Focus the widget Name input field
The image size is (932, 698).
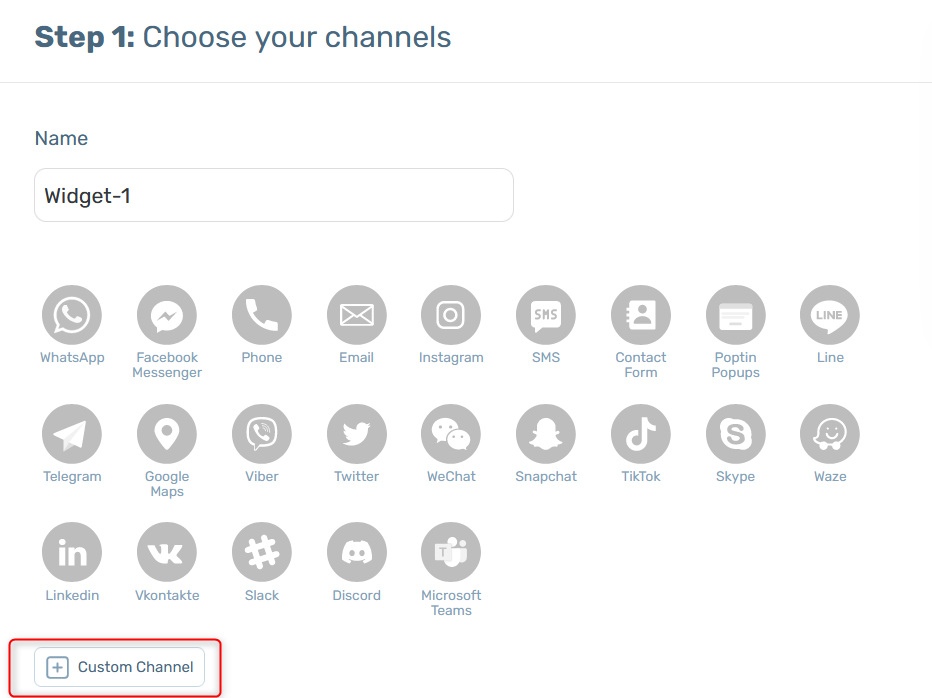click(274, 195)
